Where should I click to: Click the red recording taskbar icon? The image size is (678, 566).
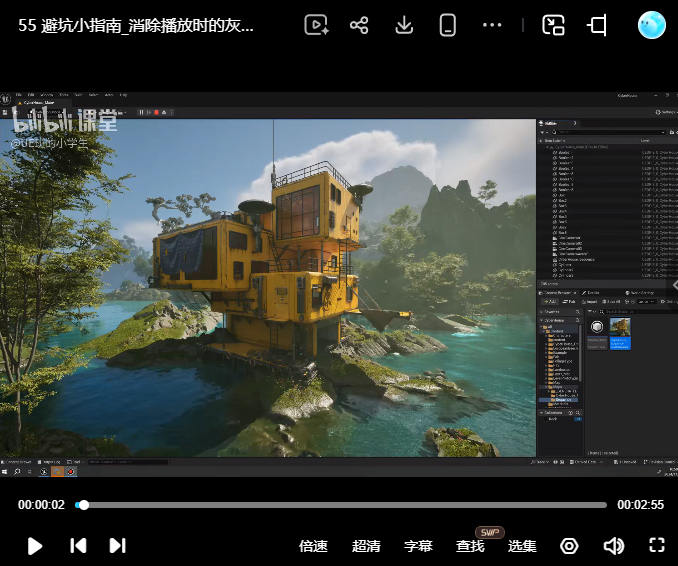click(x=71, y=472)
